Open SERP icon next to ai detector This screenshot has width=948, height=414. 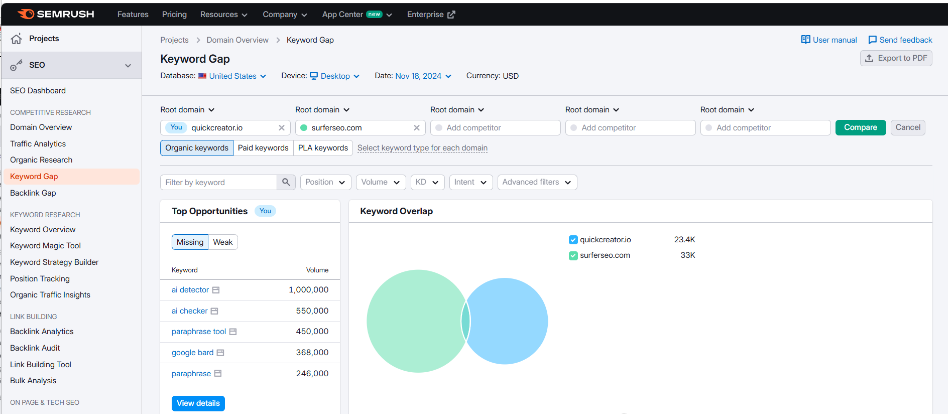click(x=216, y=290)
